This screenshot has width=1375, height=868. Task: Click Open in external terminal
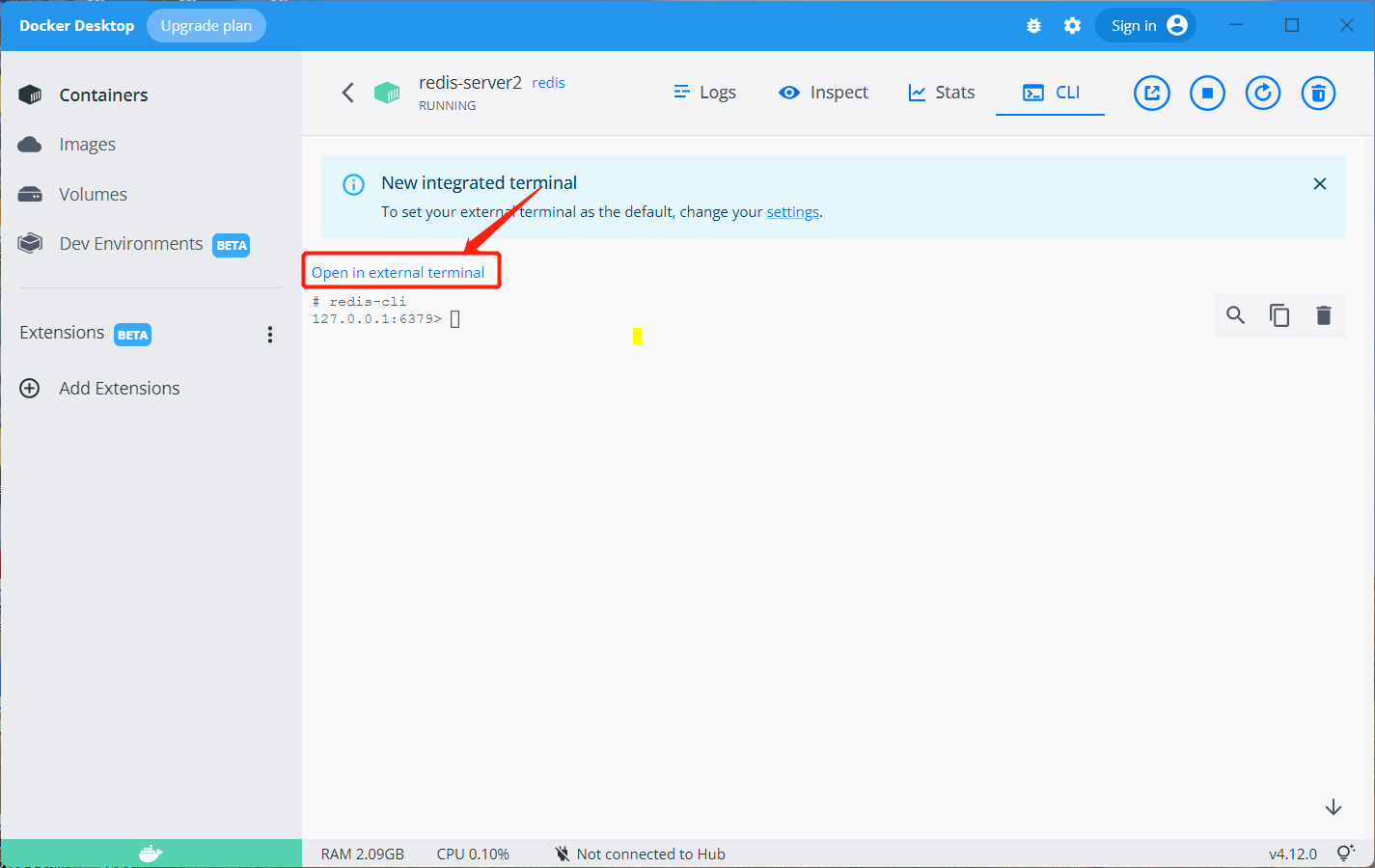coord(399,273)
